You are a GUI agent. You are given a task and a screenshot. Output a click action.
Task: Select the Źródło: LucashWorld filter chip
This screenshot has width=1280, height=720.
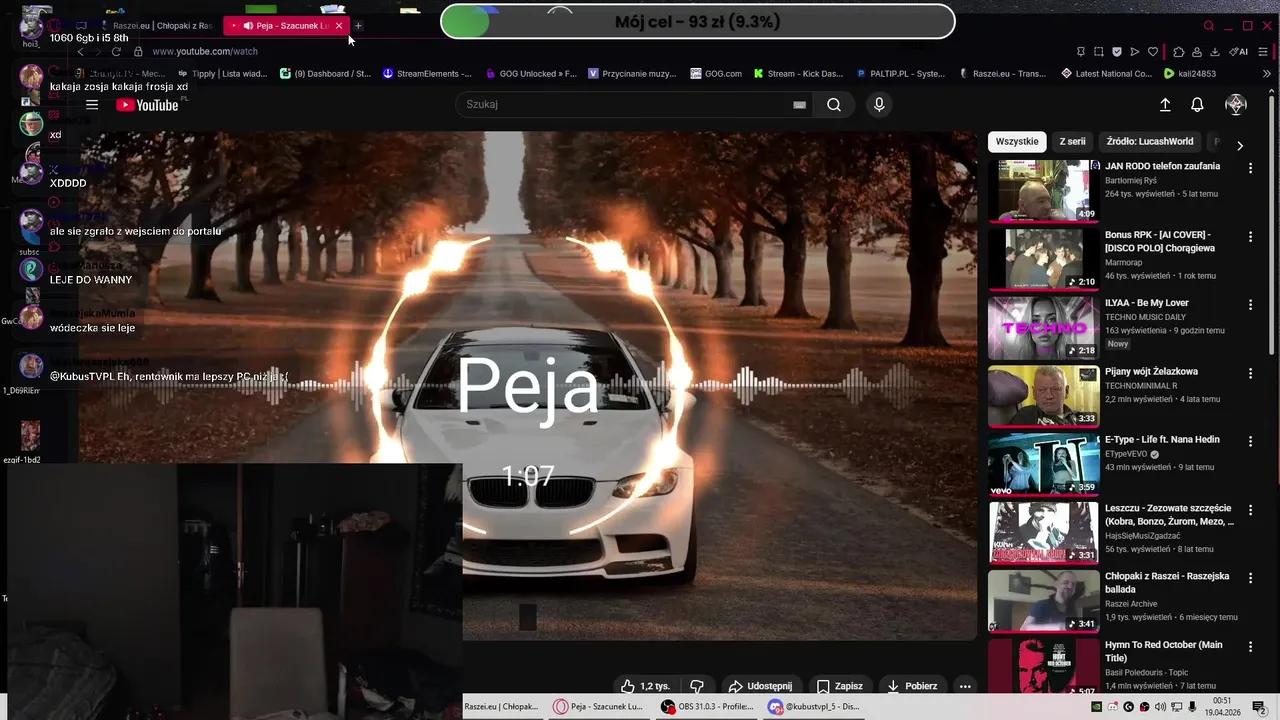(x=1150, y=142)
